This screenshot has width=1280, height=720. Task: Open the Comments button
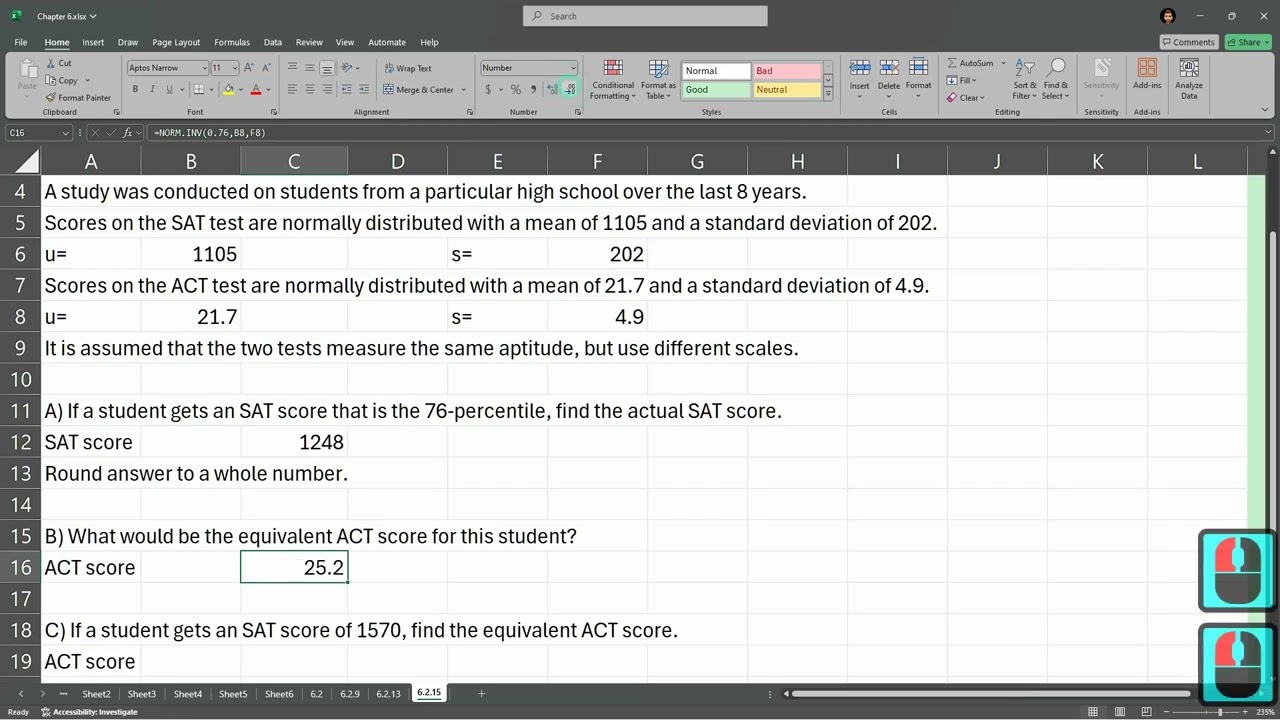coord(1188,42)
